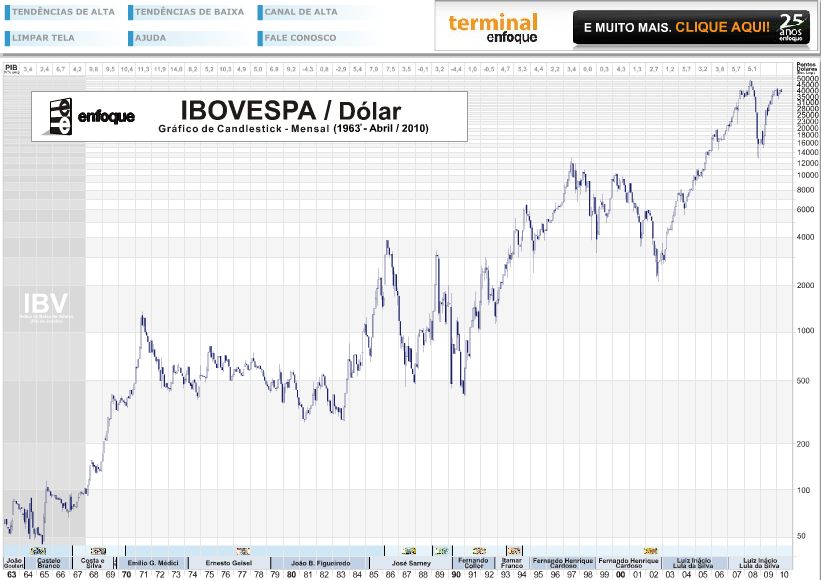Click the Terminal Enfoque logo at top
The height and width of the screenshot is (580, 821).
496,25
